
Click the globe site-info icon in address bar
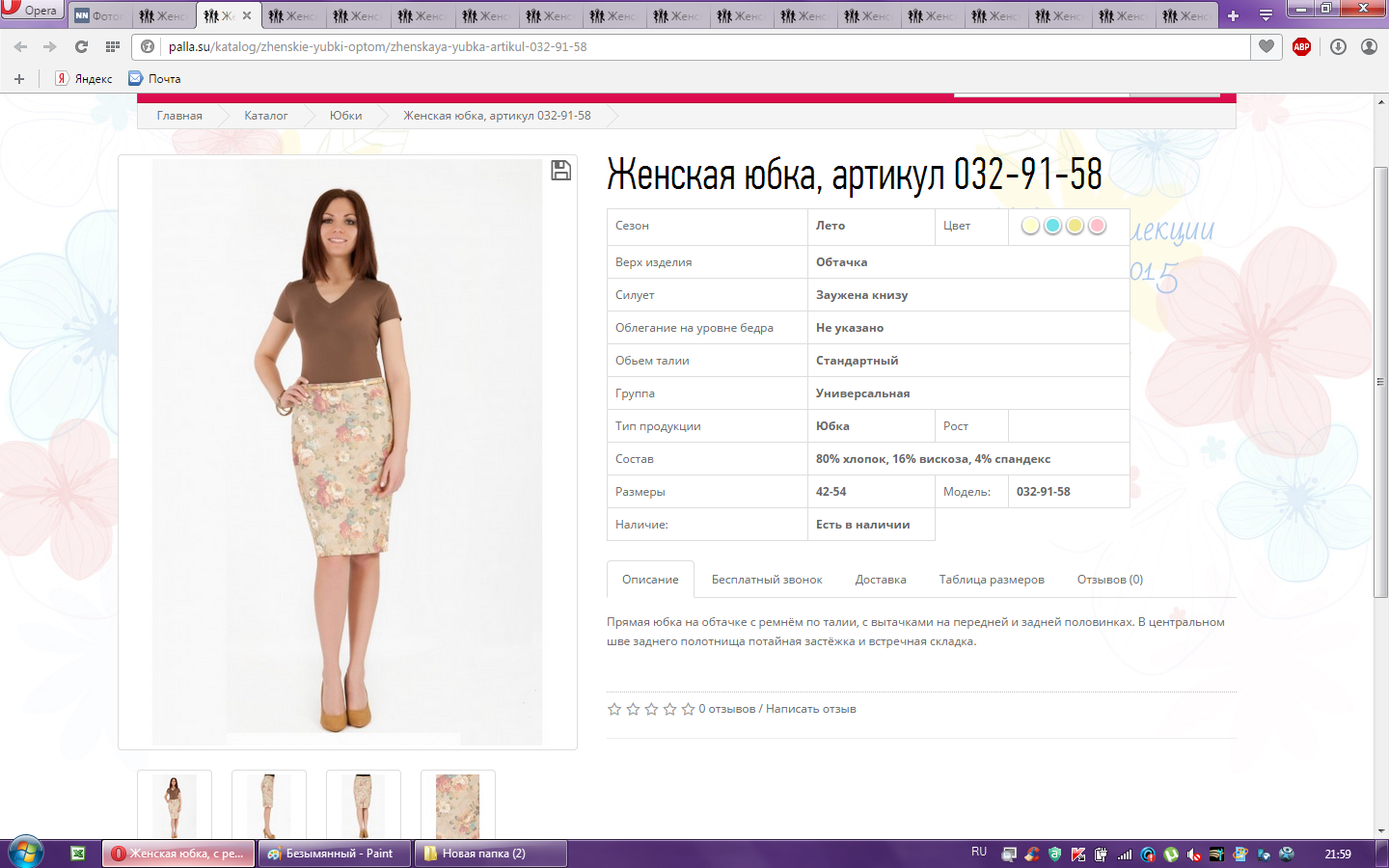[x=148, y=46]
